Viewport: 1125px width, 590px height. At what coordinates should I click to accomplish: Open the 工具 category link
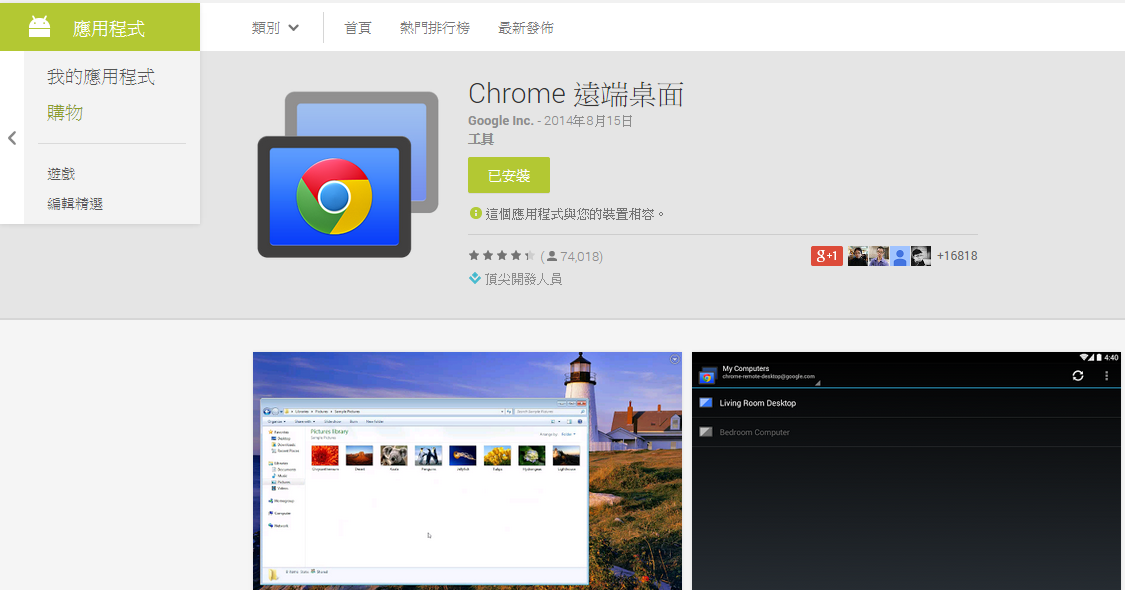[x=481, y=139]
